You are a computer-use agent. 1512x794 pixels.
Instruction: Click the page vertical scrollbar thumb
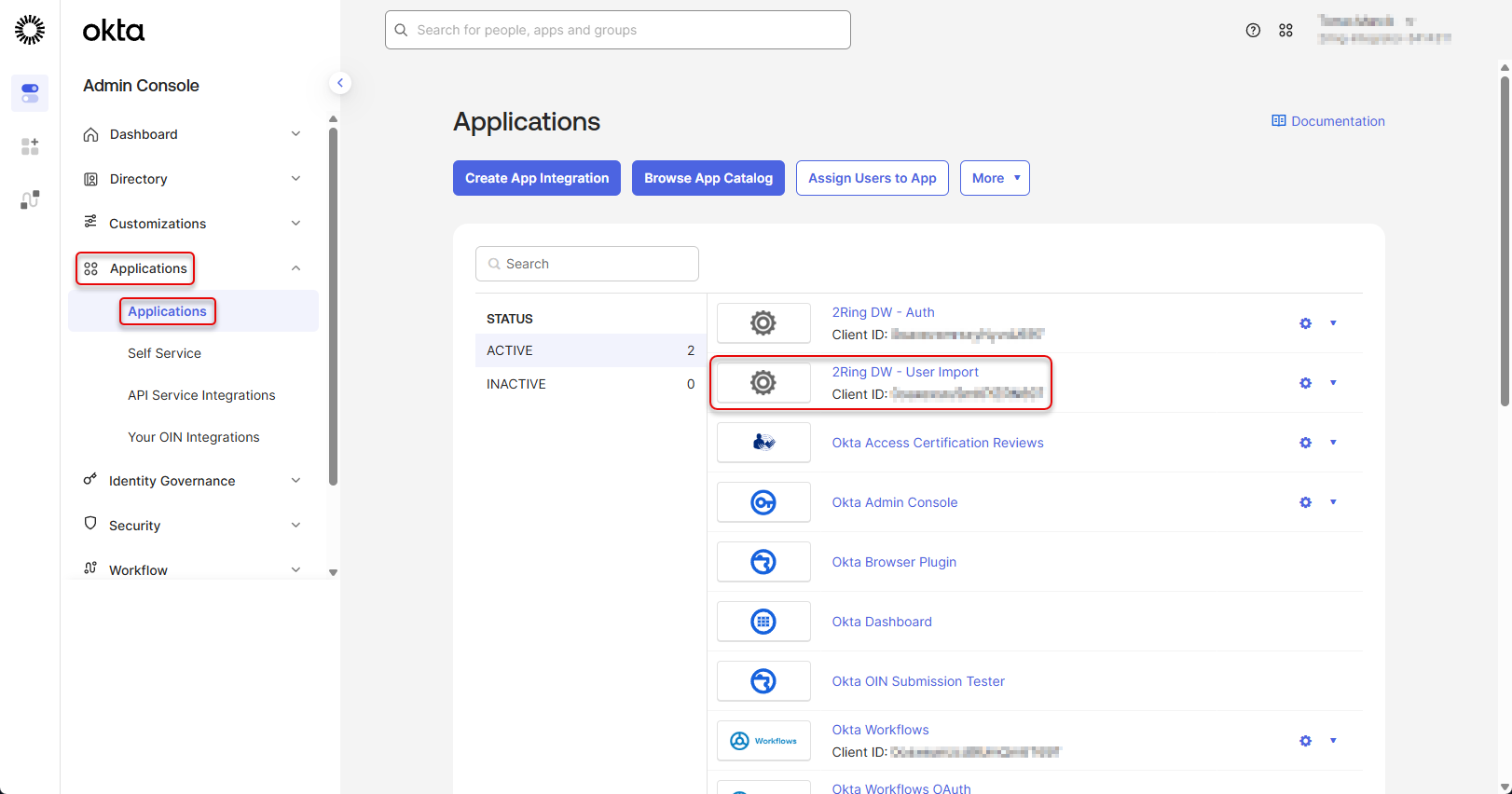[x=1505, y=242]
